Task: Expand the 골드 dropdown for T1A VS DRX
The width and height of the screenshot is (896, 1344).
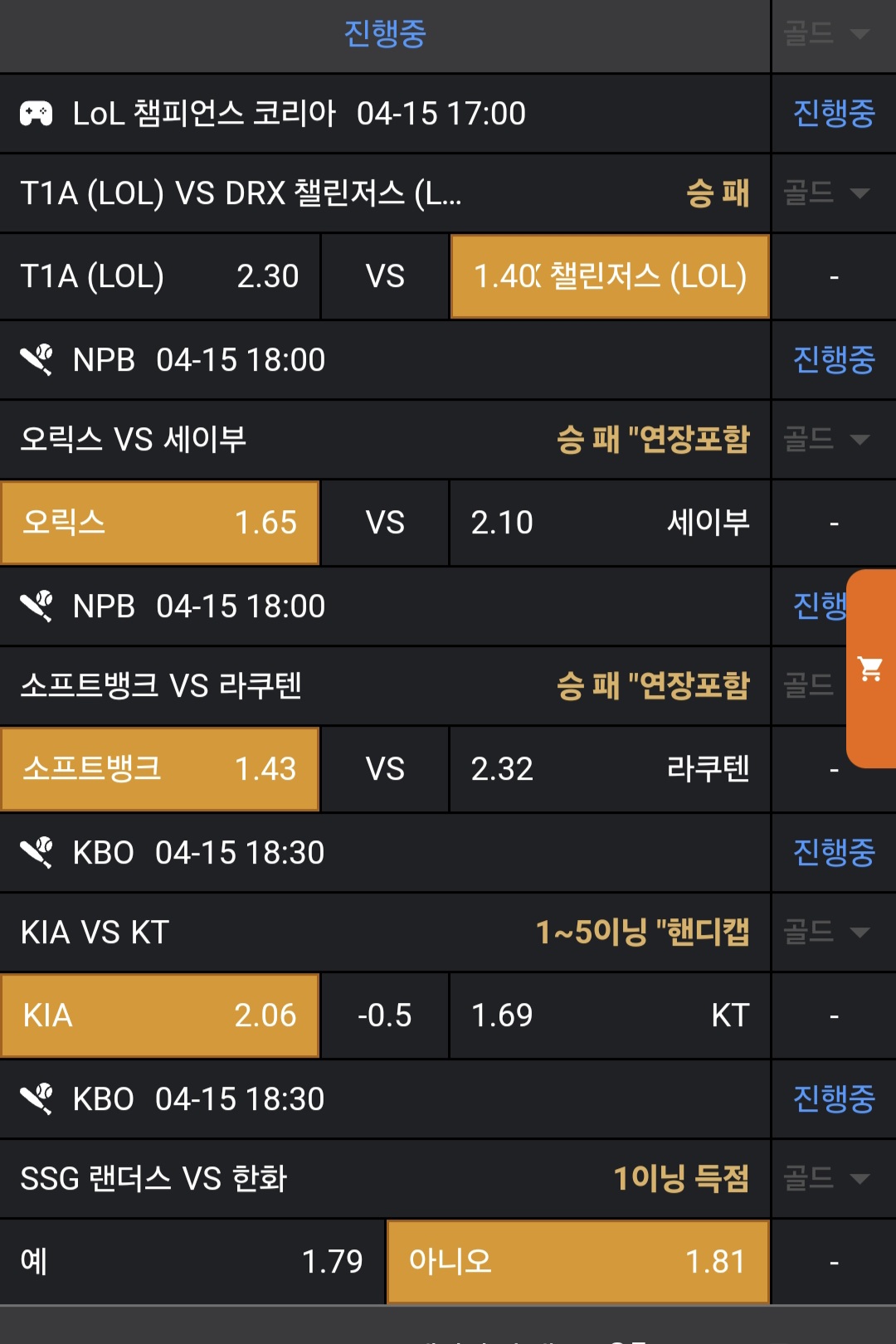Action: pos(826,193)
